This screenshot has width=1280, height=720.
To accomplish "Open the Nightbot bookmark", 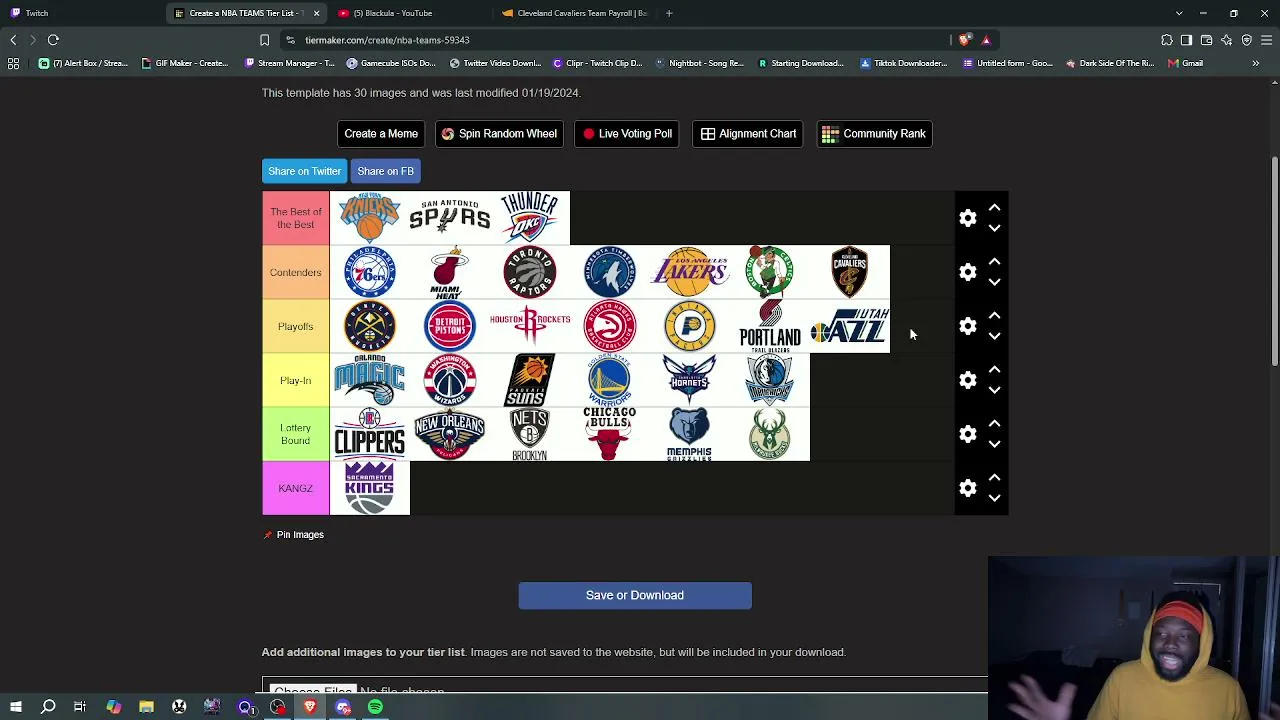I will pos(700,63).
